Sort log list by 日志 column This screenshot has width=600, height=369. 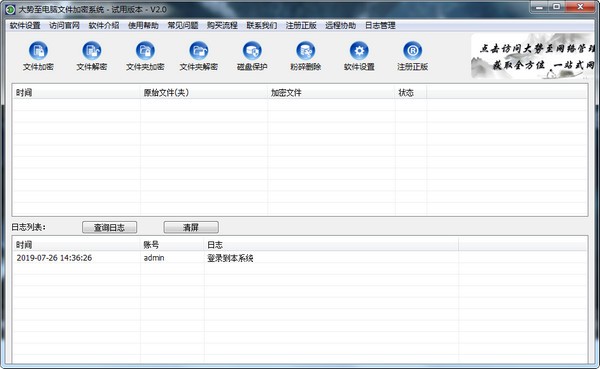[x=331, y=245]
